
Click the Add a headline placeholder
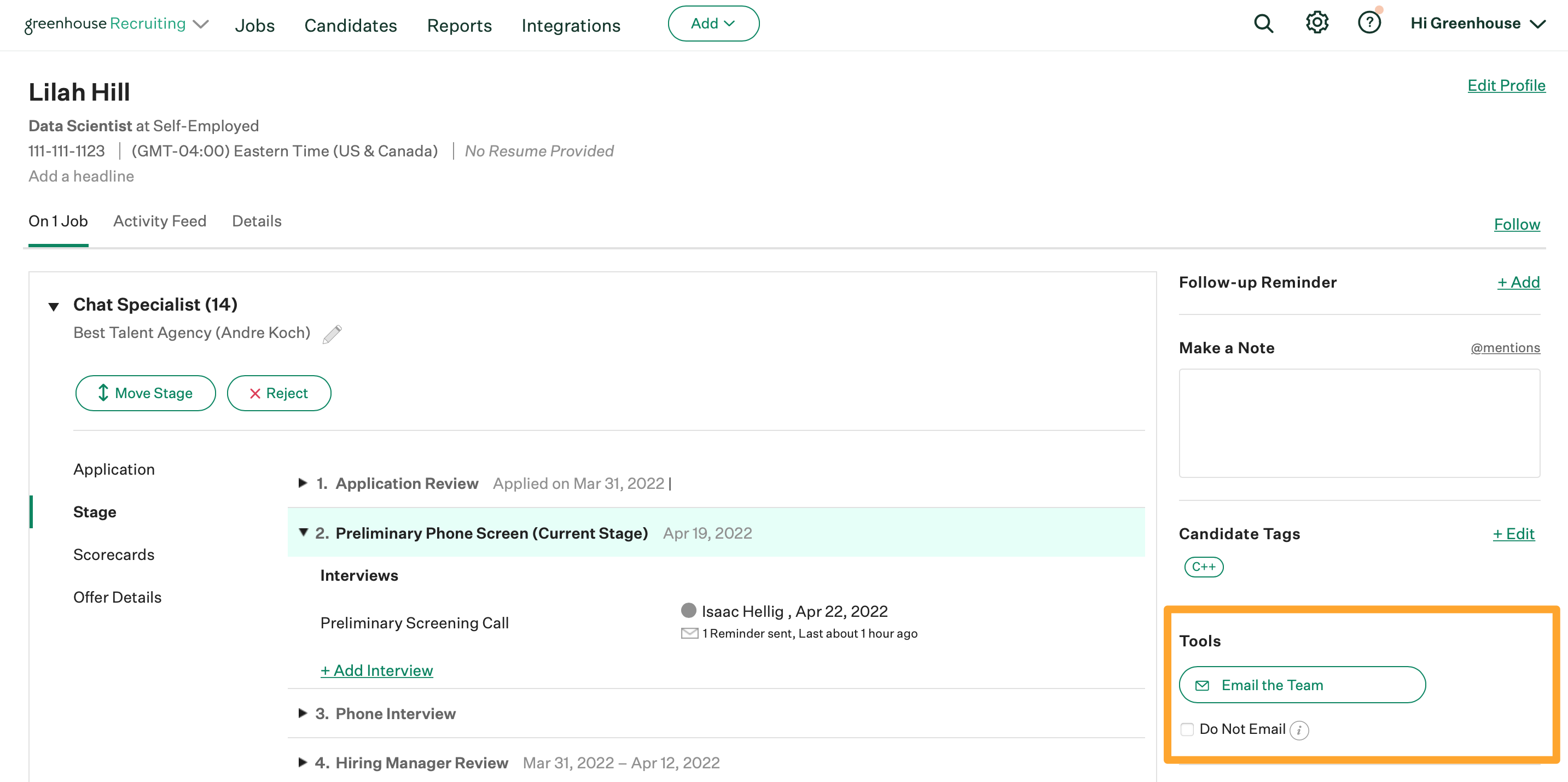click(x=81, y=177)
